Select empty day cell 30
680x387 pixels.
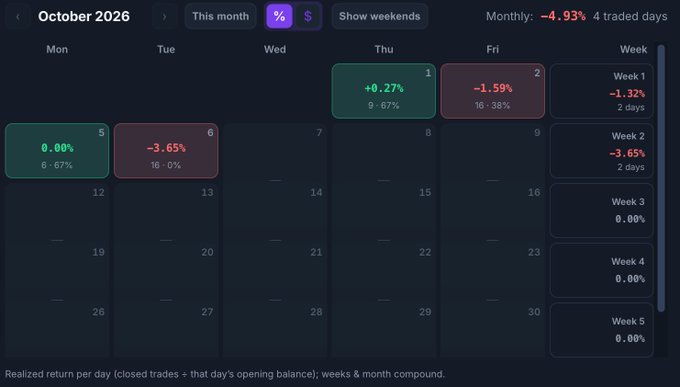pos(493,330)
